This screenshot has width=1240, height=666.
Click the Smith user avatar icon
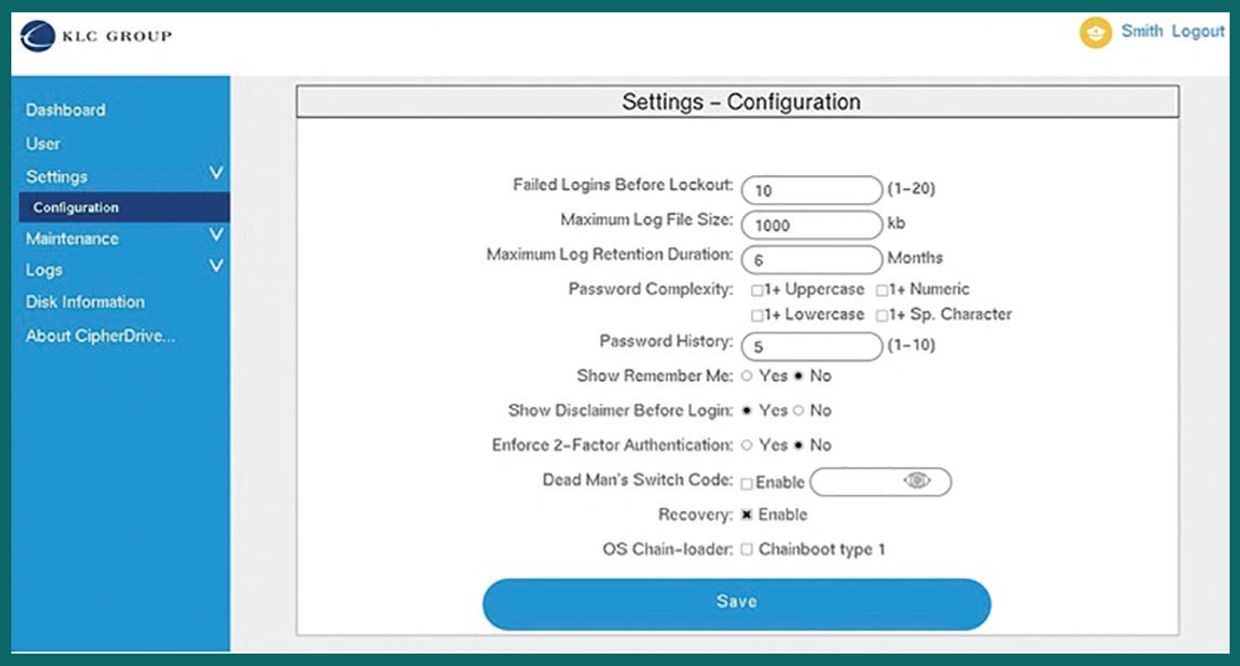(x=1095, y=32)
